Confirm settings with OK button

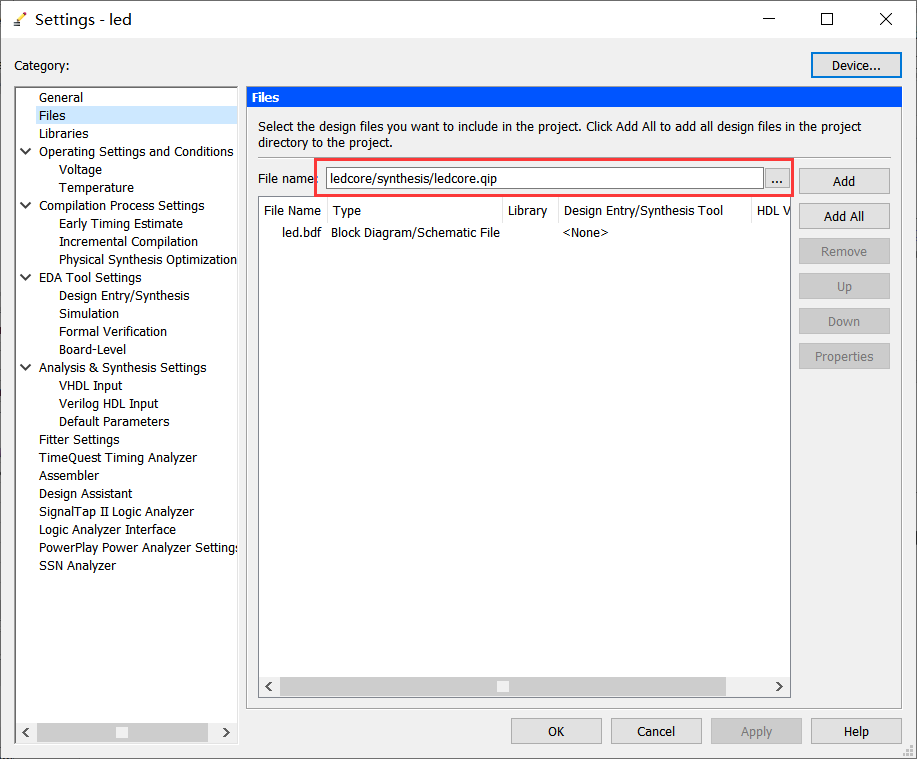coord(556,731)
